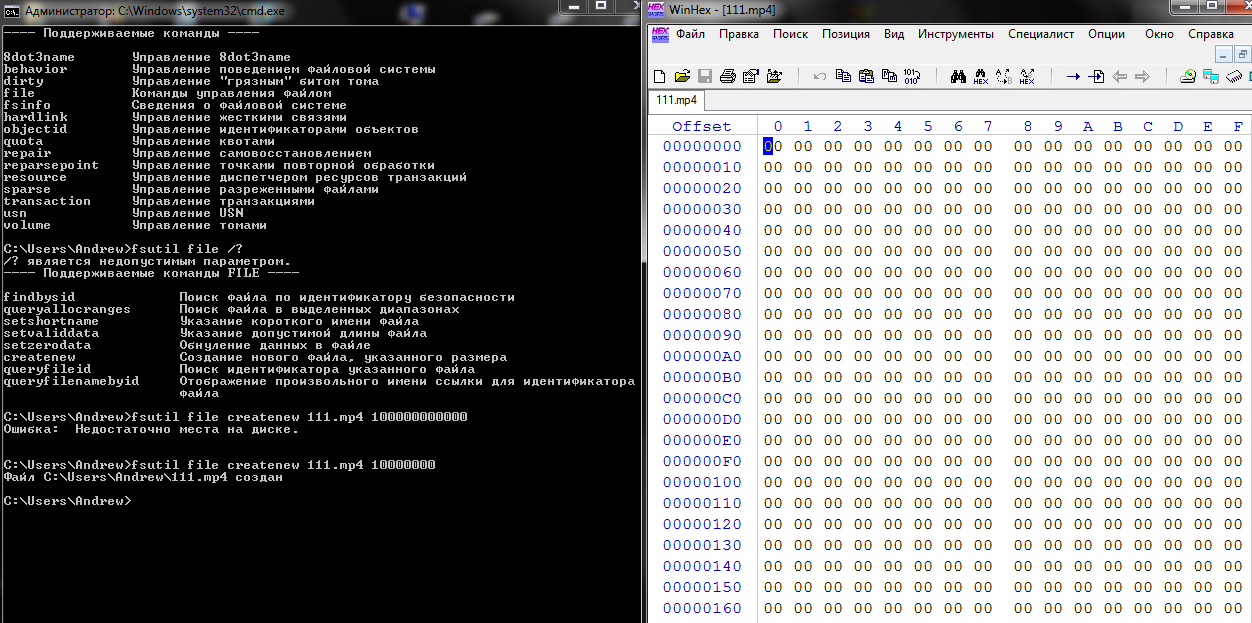Click 'reparsepoint' entry in cmd list
The image size is (1252, 623).
click(51, 165)
